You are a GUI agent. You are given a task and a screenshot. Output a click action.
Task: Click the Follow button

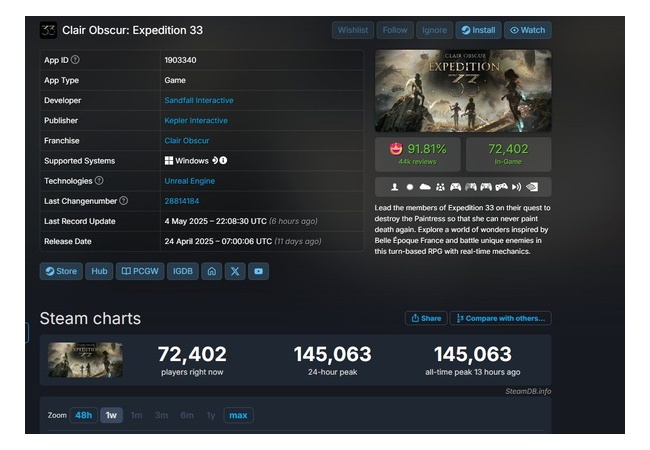[x=395, y=30]
